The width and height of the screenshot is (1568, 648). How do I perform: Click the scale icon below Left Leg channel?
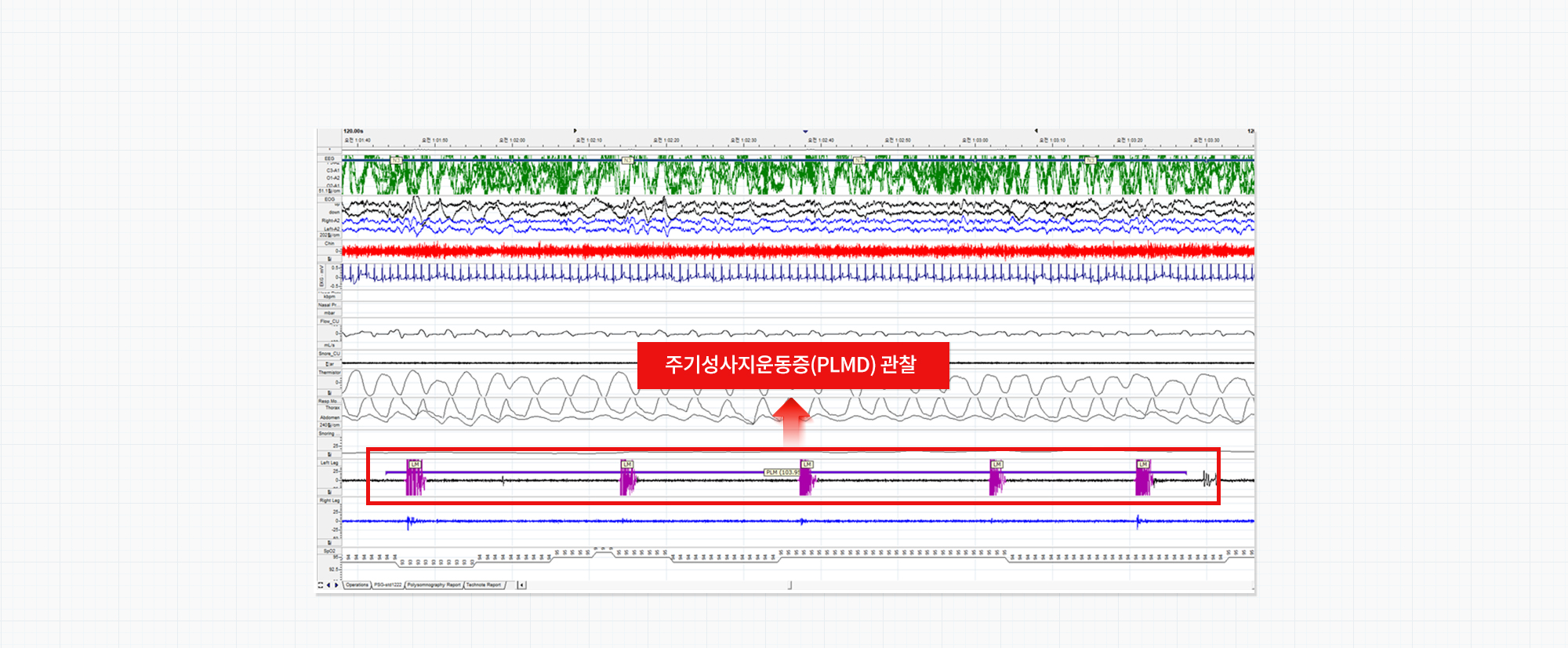tap(329, 492)
